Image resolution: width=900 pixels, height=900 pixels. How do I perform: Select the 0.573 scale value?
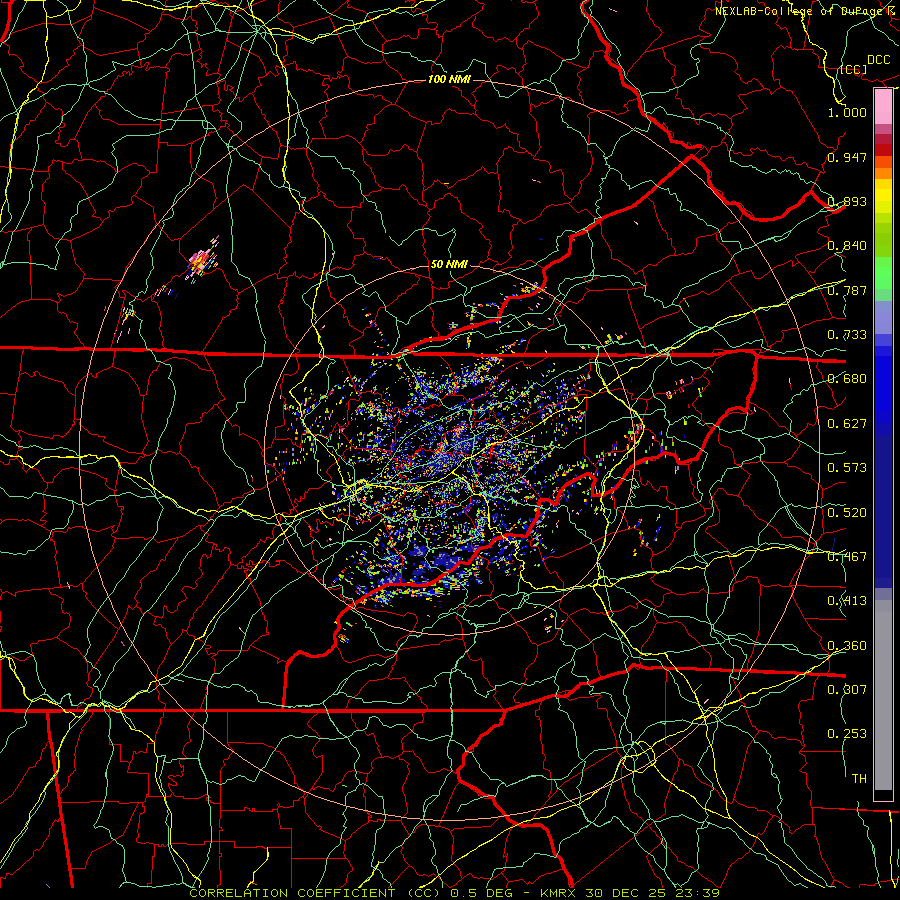coord(847,468)
